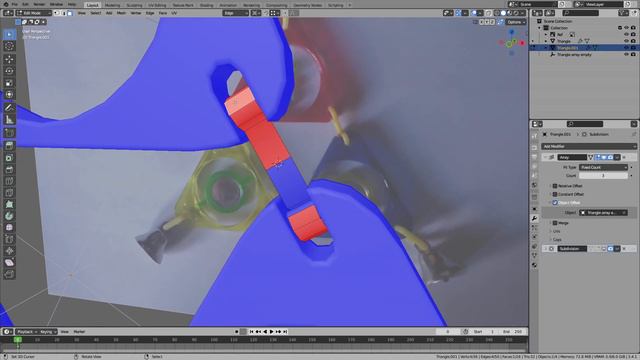Click the blue Z axis gizmo
Image resolution: width=640 pixels, height=360 pixels.
[x=511, y=32]
